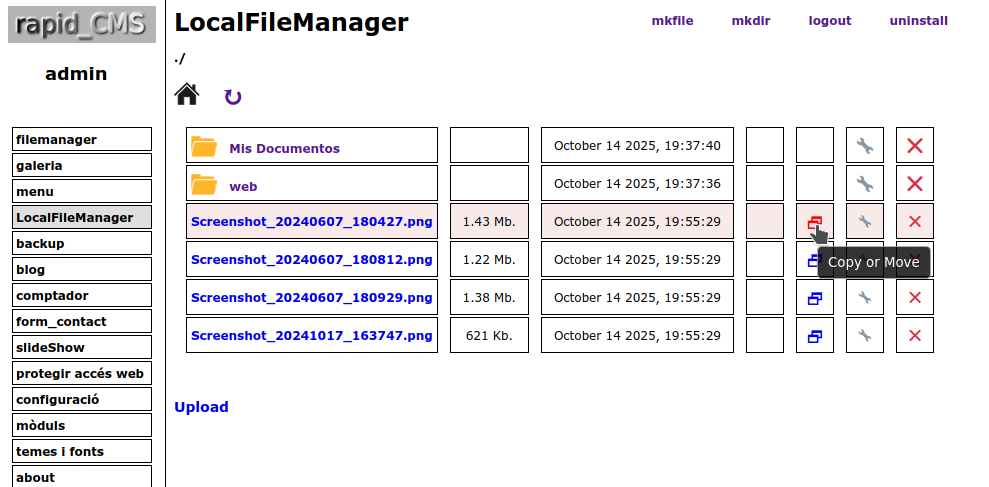Open the Mis Documentos folder
This screenshot has height=487, width=989.
coord(284,149)
